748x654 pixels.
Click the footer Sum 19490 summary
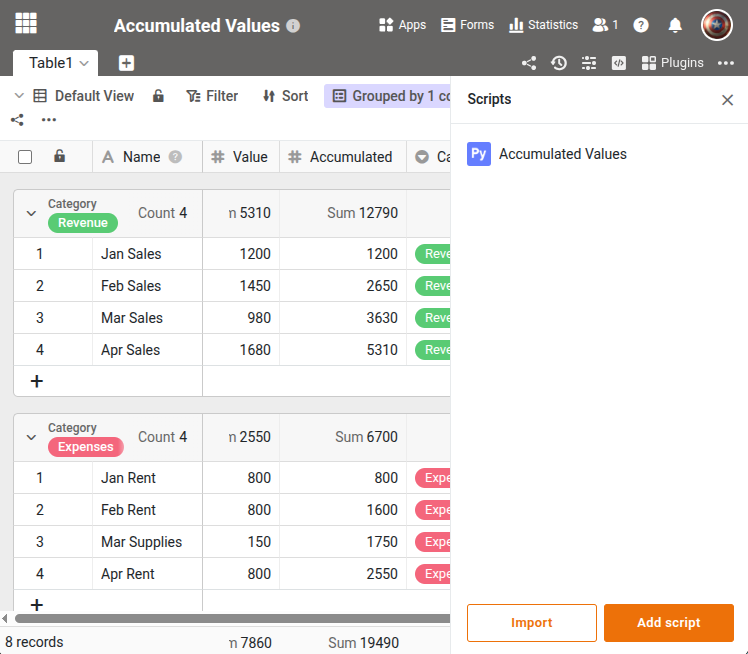coord(363,643)
